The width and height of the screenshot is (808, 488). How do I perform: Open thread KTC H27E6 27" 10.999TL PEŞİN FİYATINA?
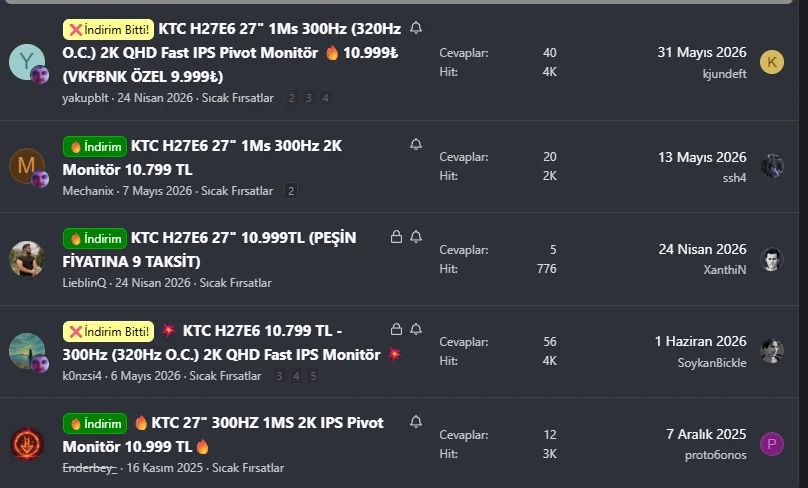209,249
